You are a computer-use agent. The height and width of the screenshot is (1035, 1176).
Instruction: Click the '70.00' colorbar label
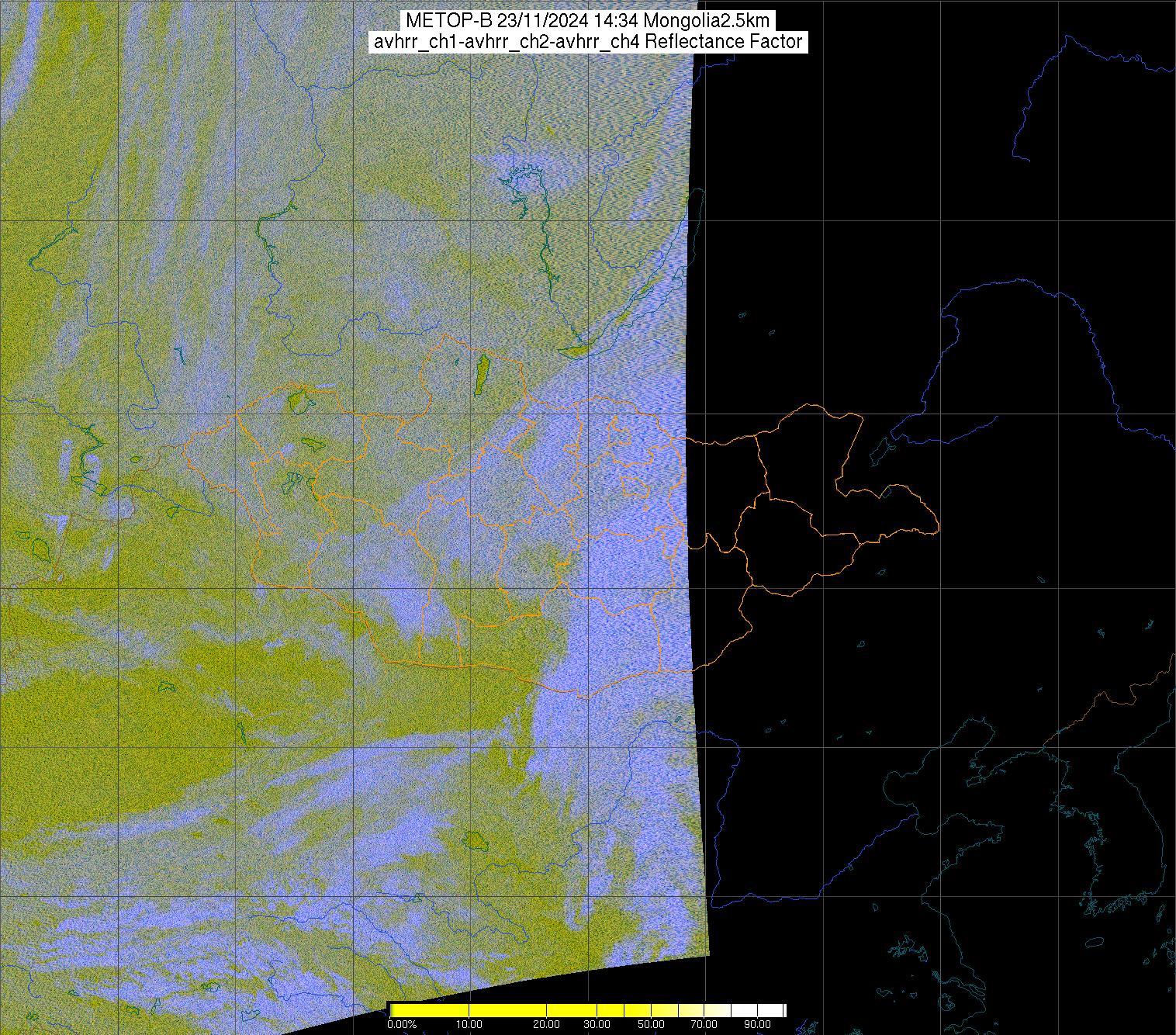coord(705,1024)
